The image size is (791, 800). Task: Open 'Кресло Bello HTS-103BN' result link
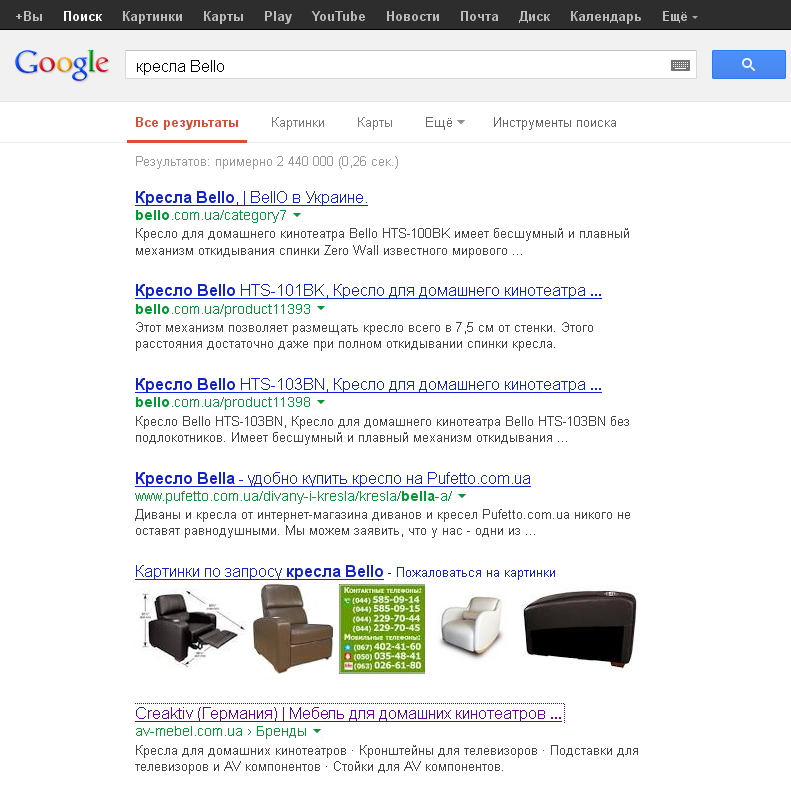[368, 384]
